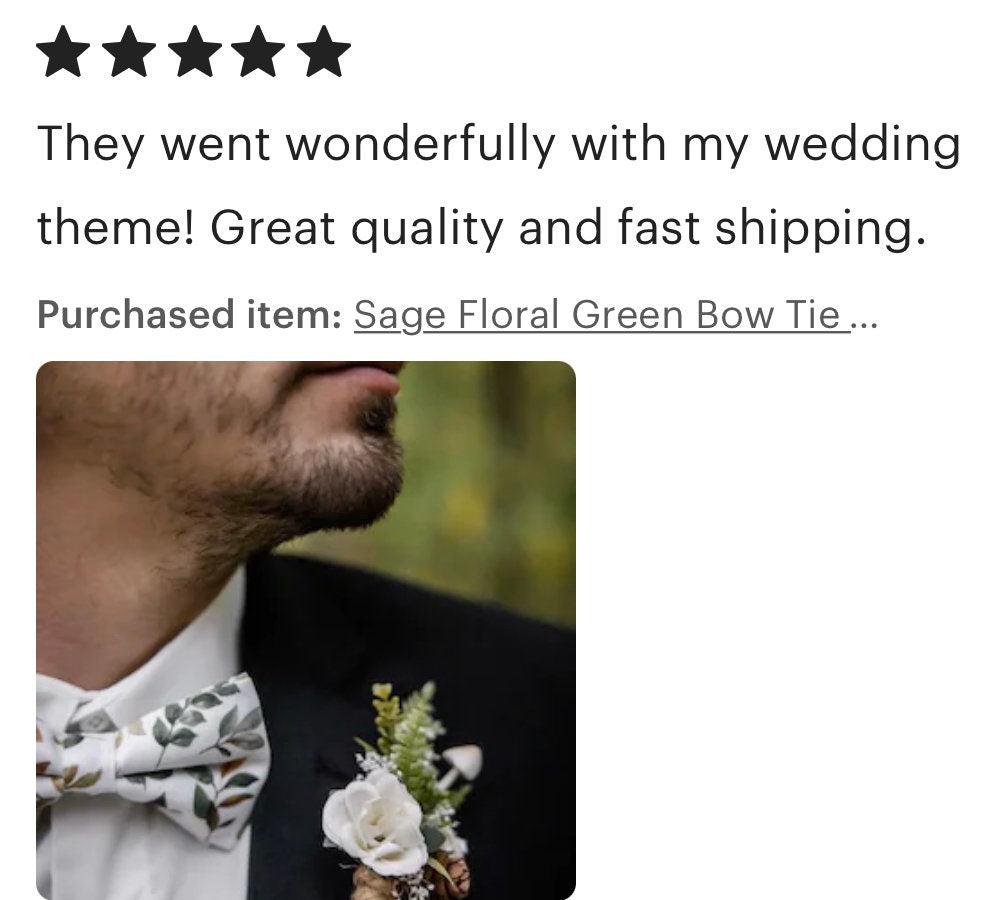The image size is (994, 900).
Task: Click 'Great quality and fast shipping' text
Action: tap(564, 228)
